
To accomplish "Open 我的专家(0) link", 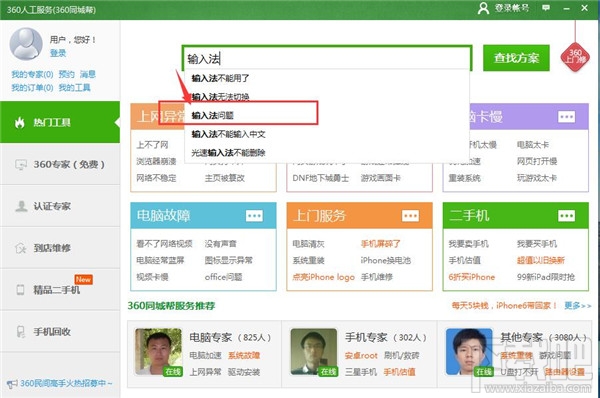I will click(32, 74).
